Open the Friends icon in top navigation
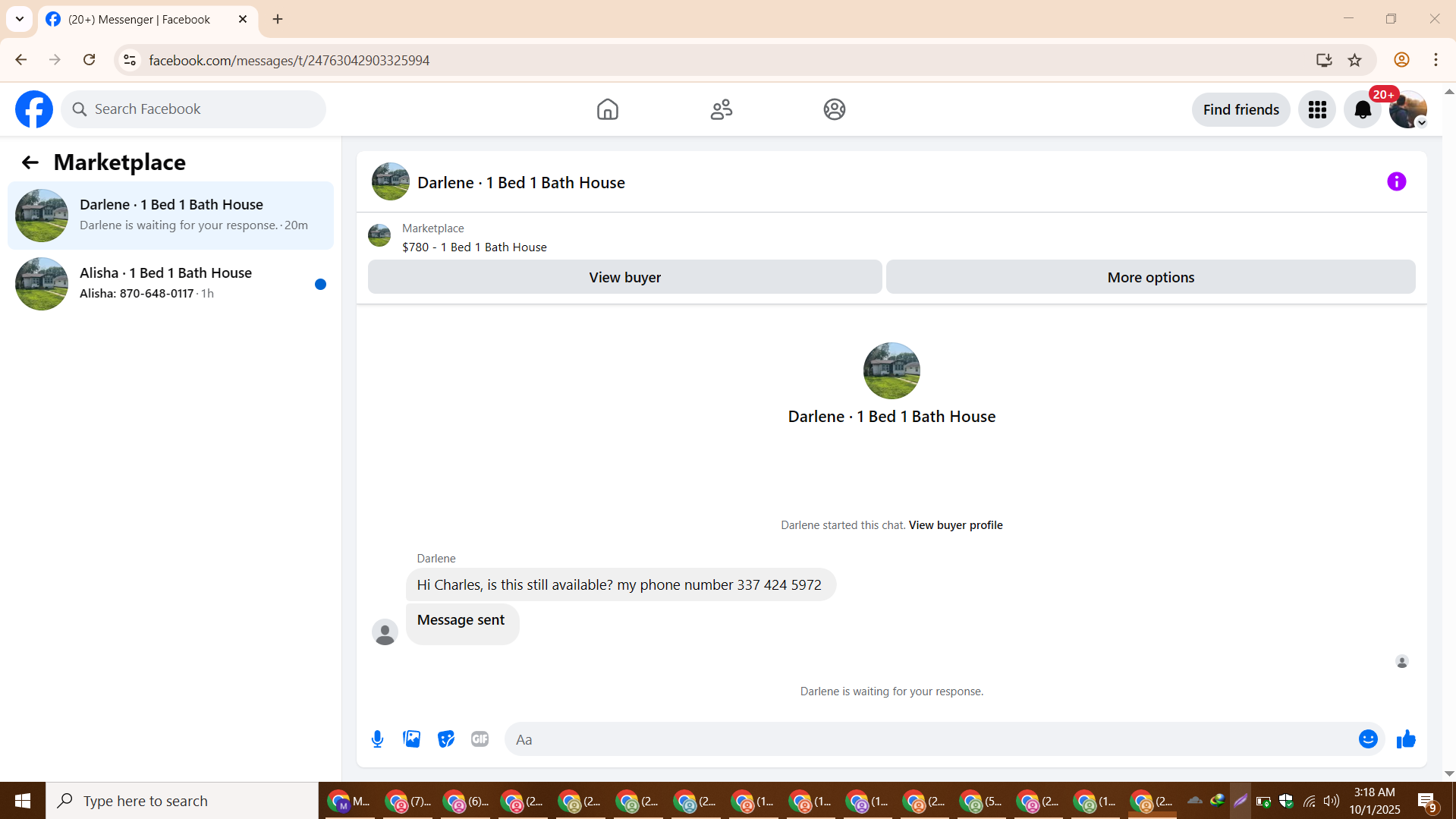This screenshot has width=1456, height=819. [x=721, y=109]
